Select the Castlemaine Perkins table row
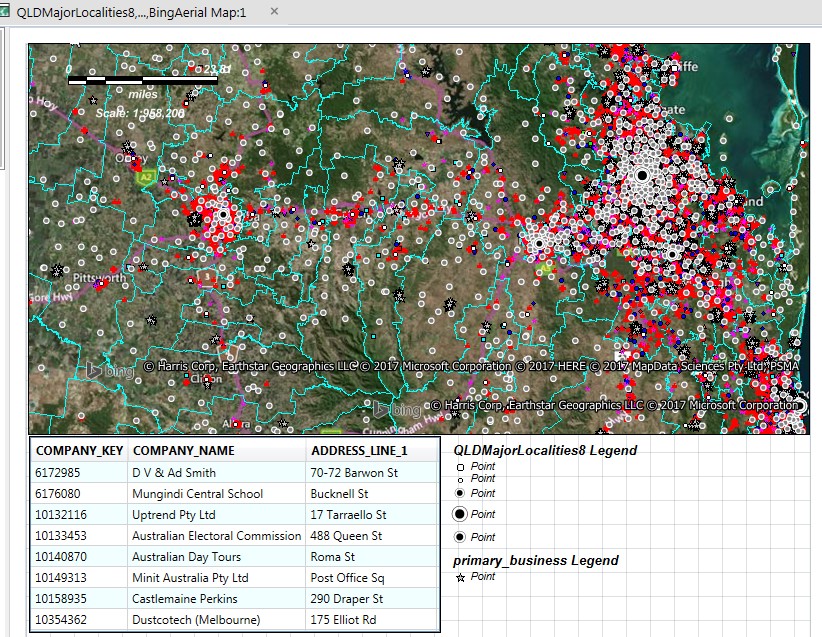 coord(185,598)
